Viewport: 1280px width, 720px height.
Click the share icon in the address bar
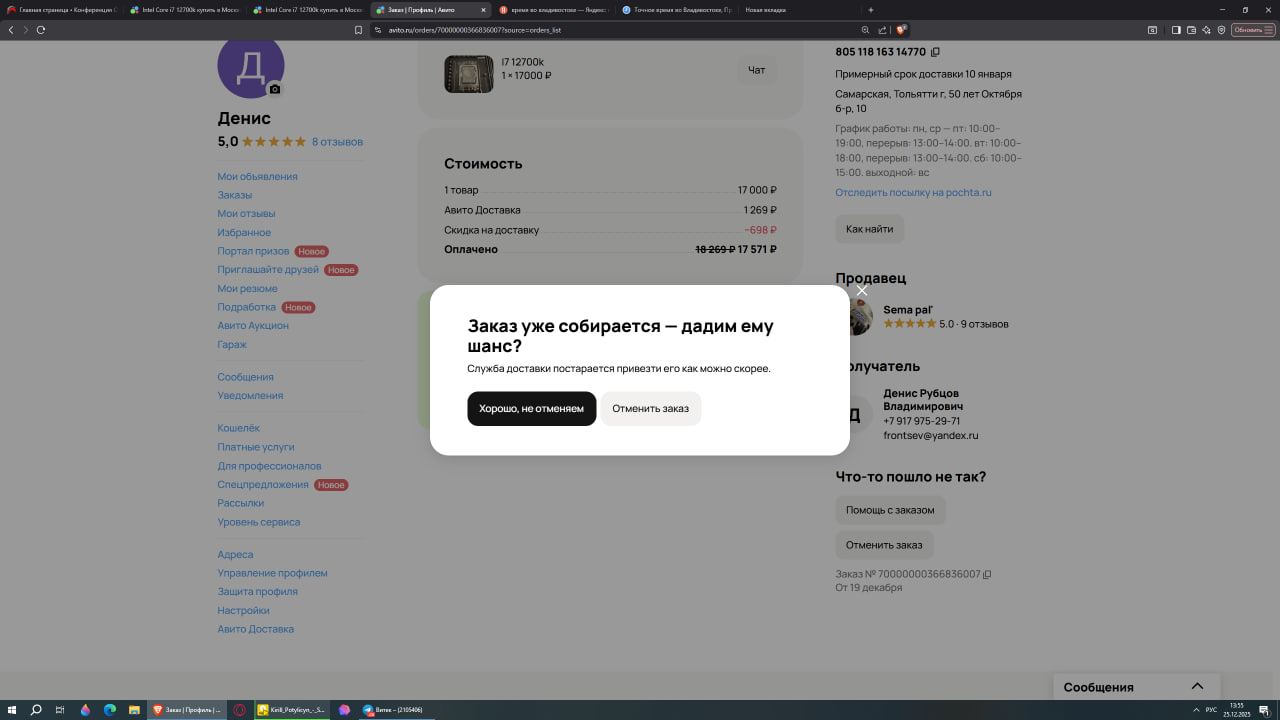(882, 30)
